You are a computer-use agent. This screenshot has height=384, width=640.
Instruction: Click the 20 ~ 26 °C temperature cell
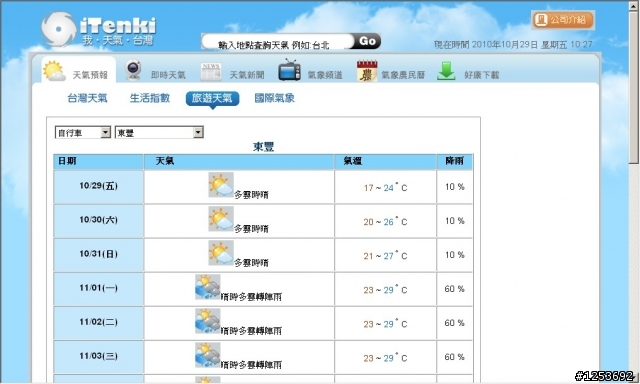[385, 221]
